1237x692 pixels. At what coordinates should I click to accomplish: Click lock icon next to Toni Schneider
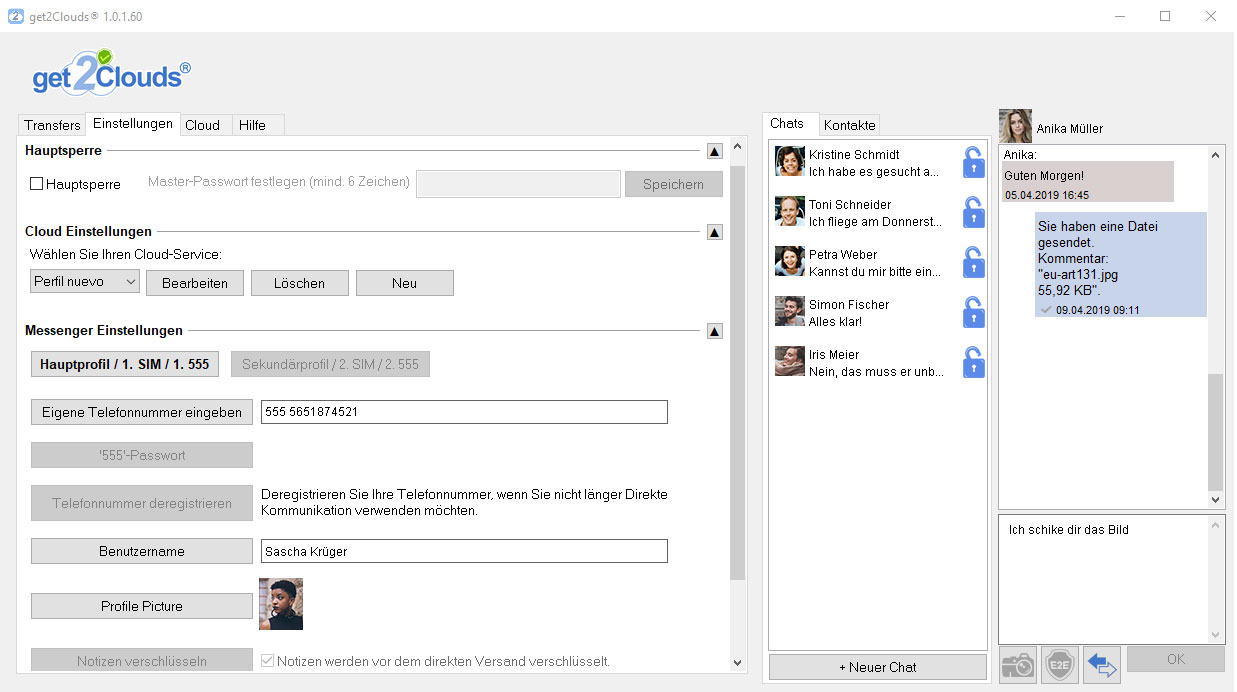(x=973, y=212)
